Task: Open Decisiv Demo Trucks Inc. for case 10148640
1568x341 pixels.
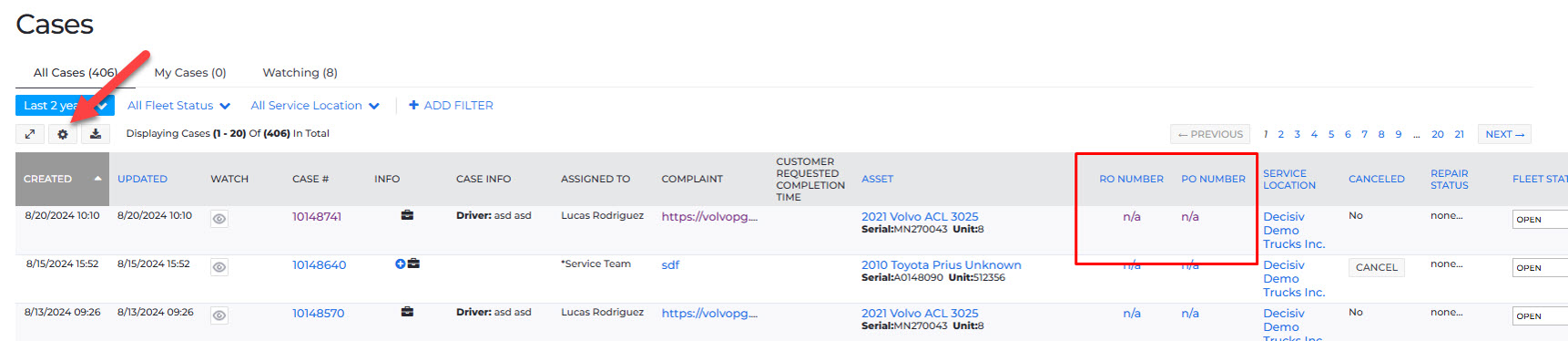Action: [x=1294, y=279]
